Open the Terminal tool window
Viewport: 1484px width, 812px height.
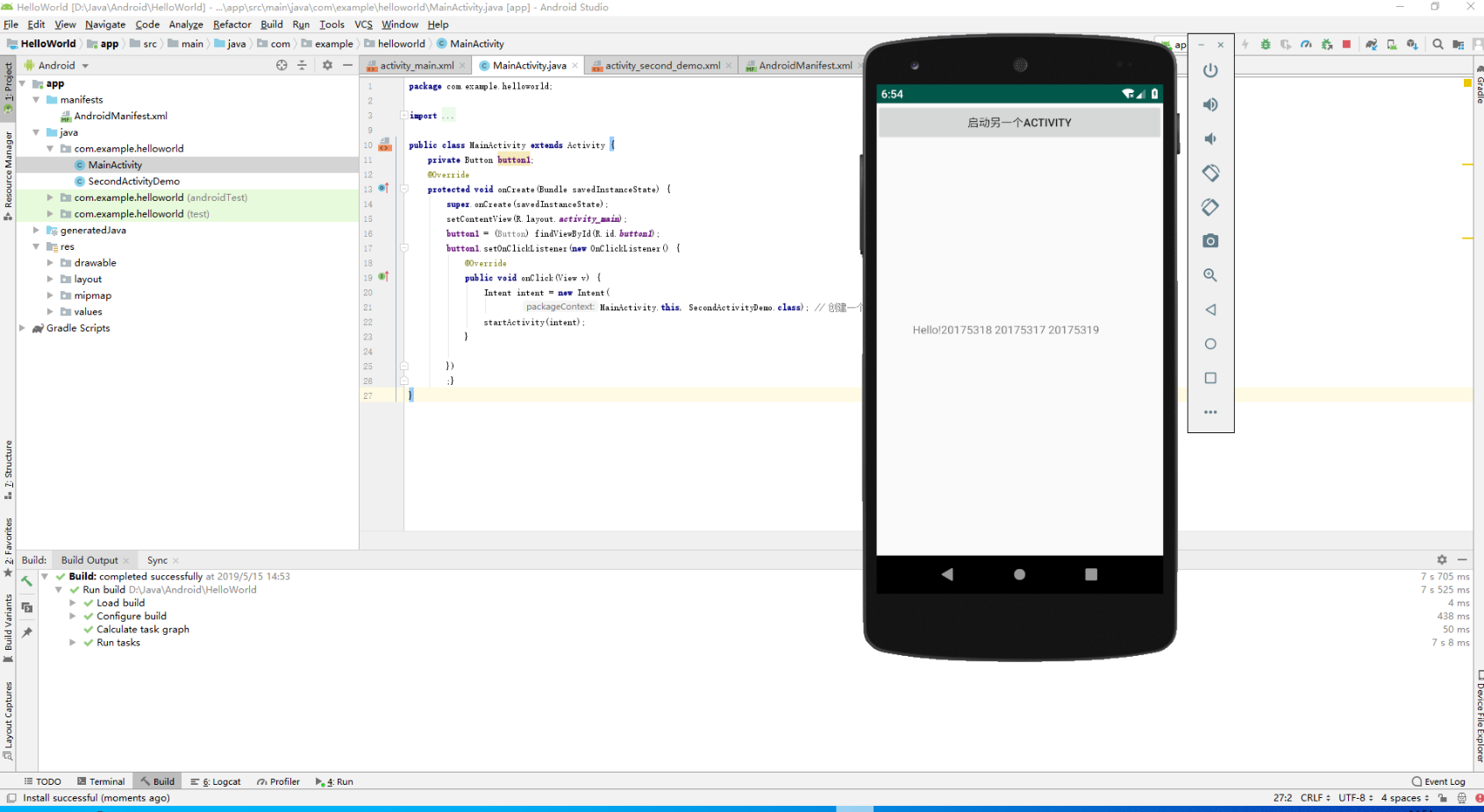pyautogui.click(x=101, y=782)
